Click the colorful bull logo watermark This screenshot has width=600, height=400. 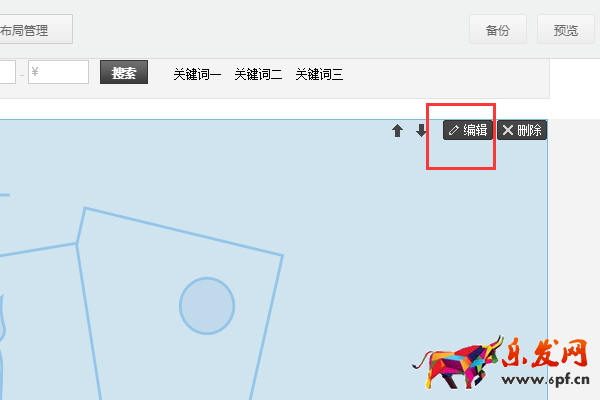tap(457, 361)
